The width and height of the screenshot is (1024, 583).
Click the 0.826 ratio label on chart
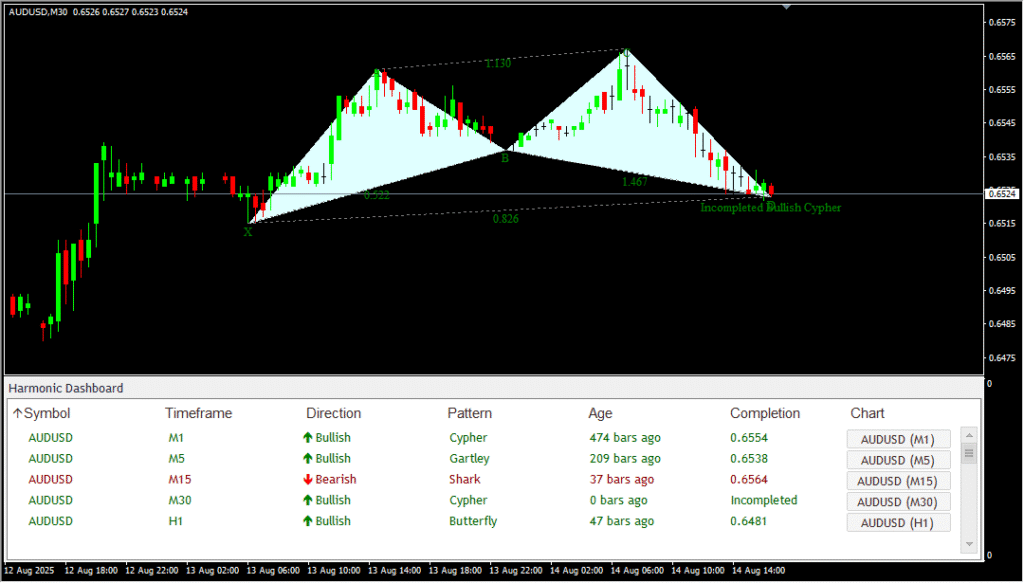506,219
